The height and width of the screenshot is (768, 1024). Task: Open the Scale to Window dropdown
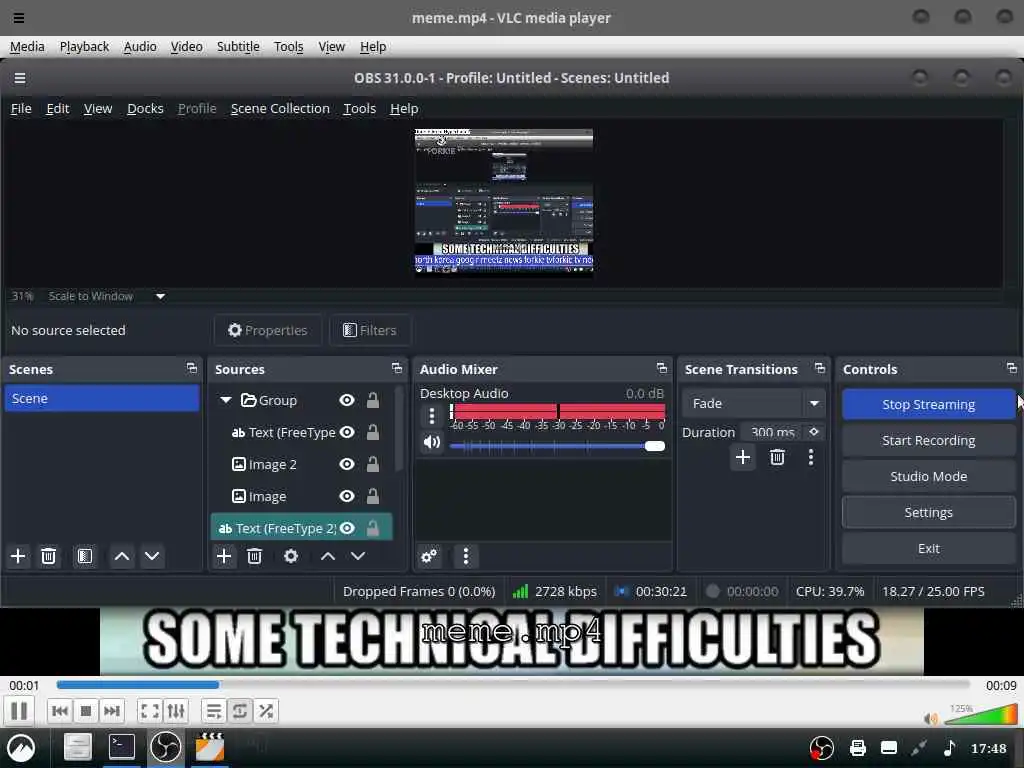click(x=161, y=296)
